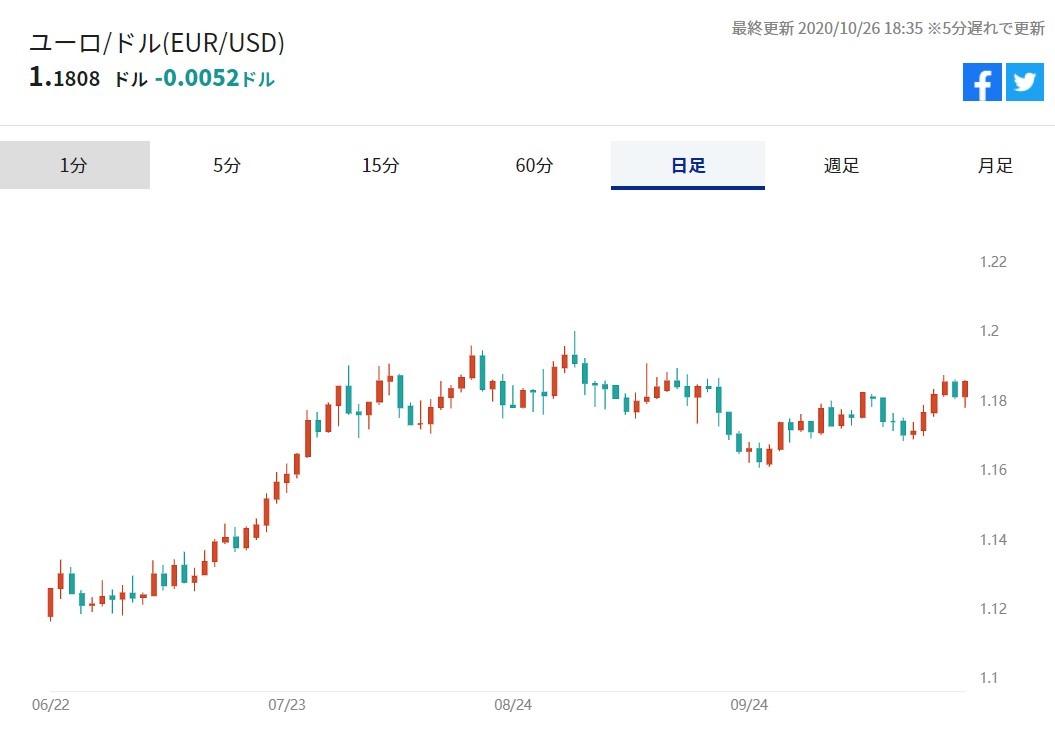Click the ユーロ/ドル(EUR/USD) title
The image size is (1055, 731).
[157, 43]
